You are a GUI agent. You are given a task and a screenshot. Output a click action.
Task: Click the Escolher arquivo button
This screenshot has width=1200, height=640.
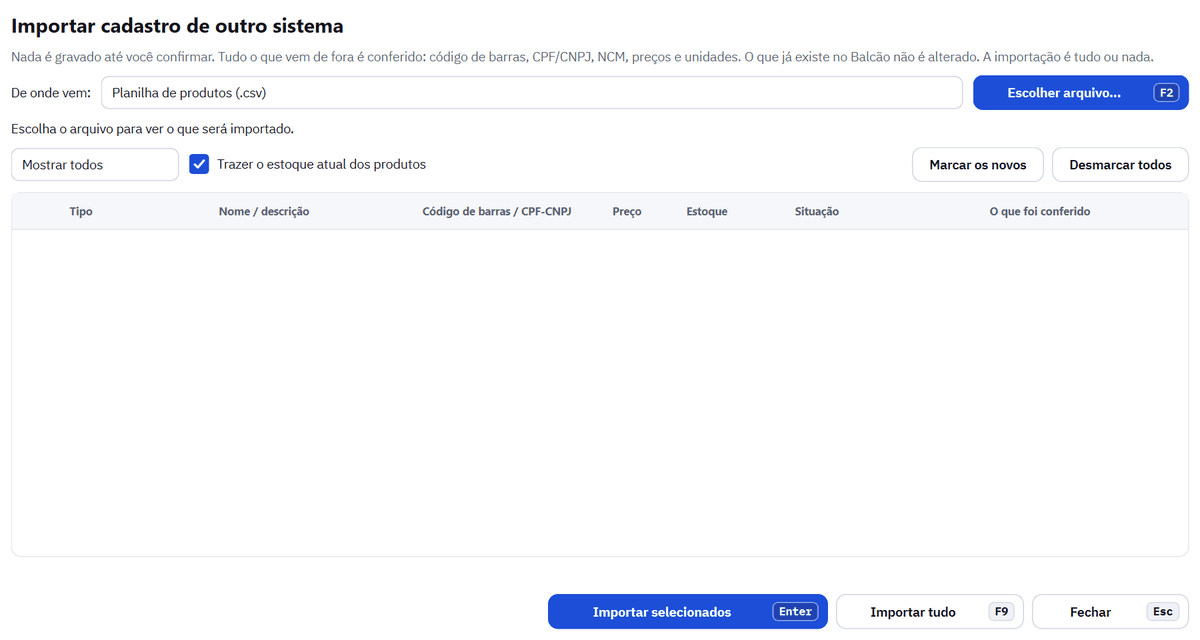click(1080, 93)
